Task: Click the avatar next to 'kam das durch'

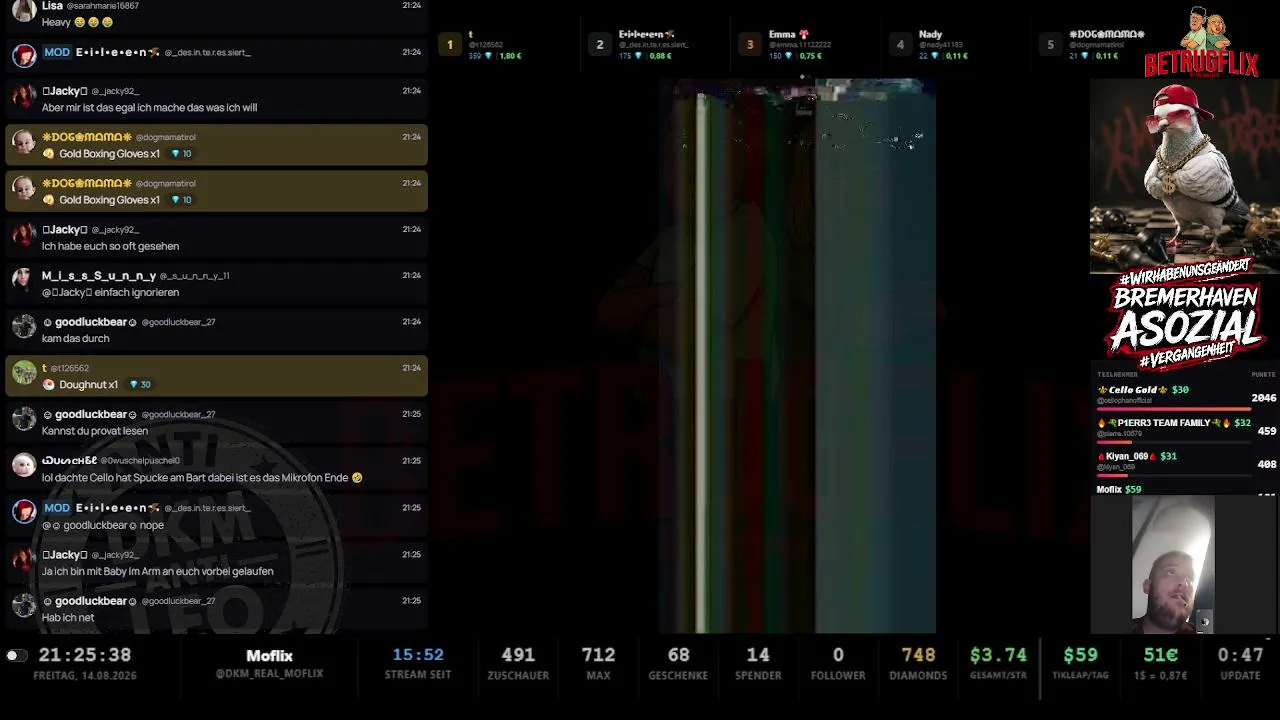Action: point(24,328)
